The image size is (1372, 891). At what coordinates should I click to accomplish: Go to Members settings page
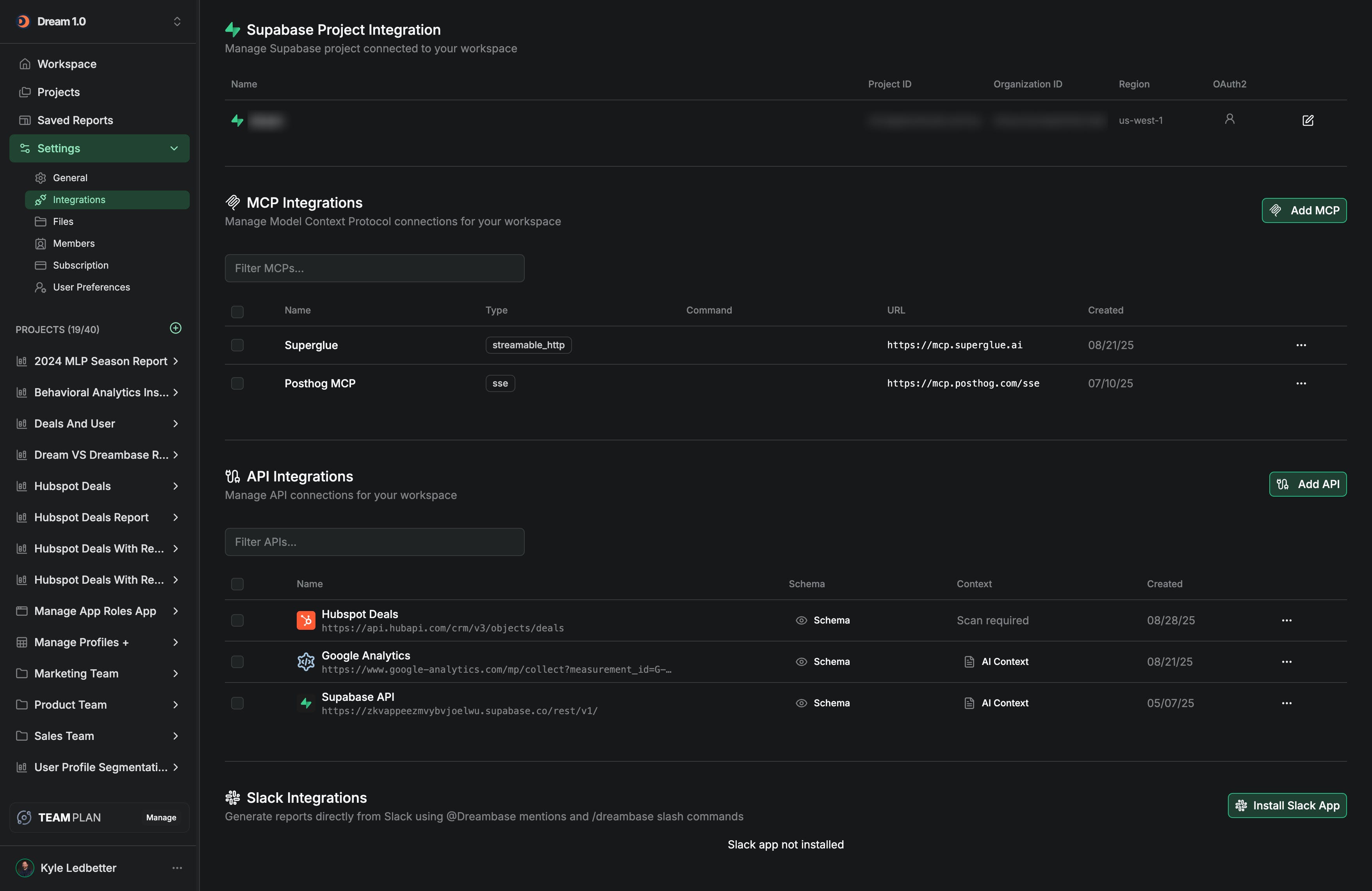point(74,244)
